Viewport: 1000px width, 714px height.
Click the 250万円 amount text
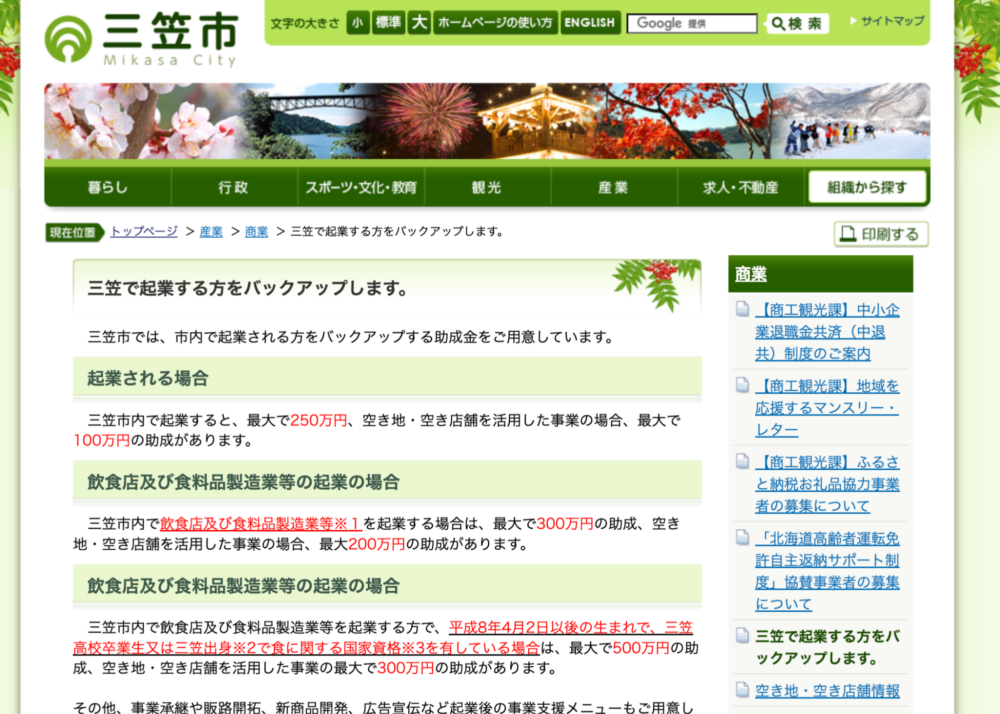318,420
